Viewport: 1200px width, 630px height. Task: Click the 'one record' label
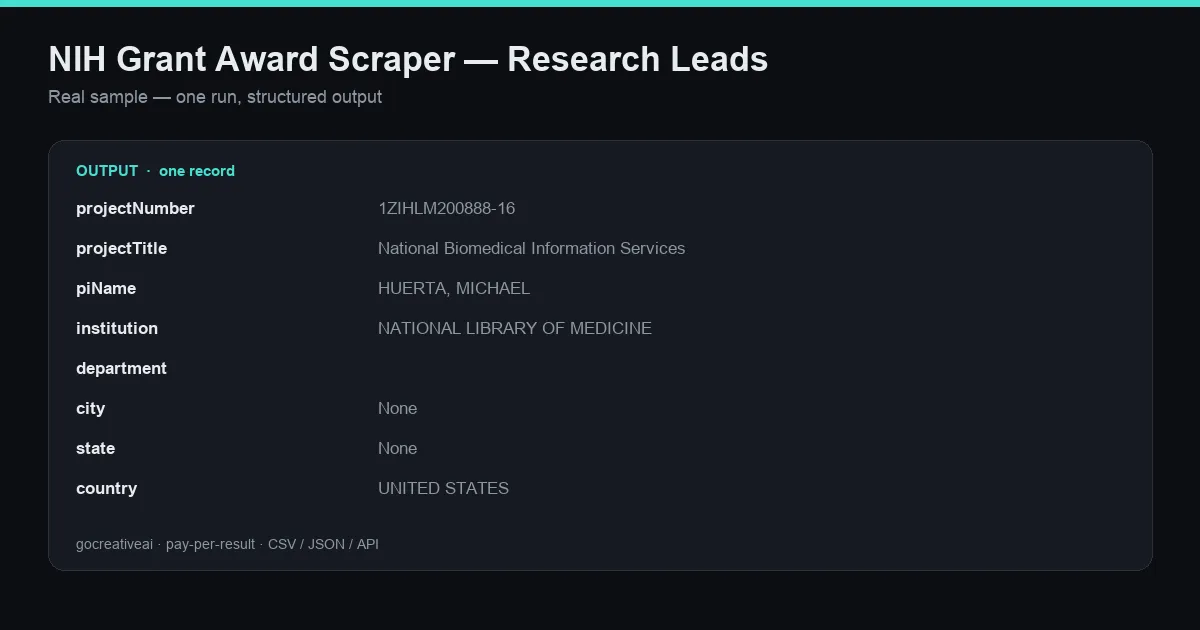pyautogui.click(x=197, y=171)
